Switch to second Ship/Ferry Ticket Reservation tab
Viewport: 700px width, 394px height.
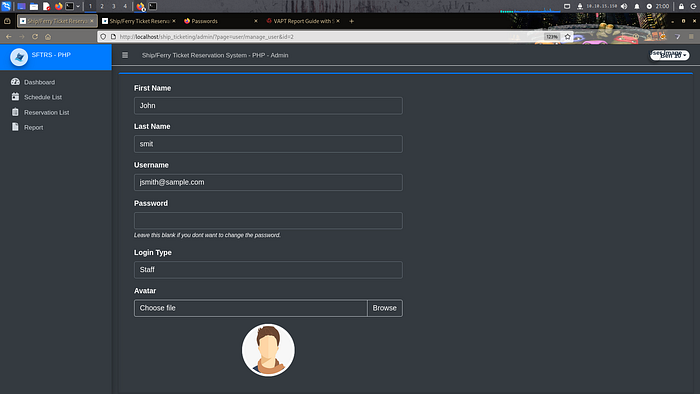pyautogui.click(x=138, y=21)
